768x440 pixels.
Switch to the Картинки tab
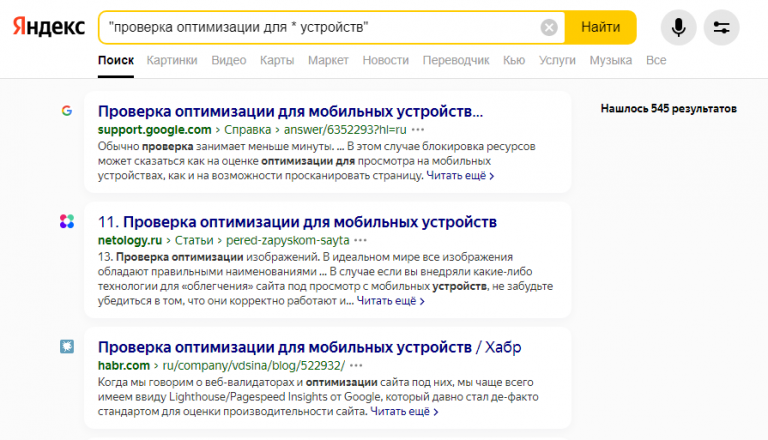pyautogui.click(x=172, y=61)
